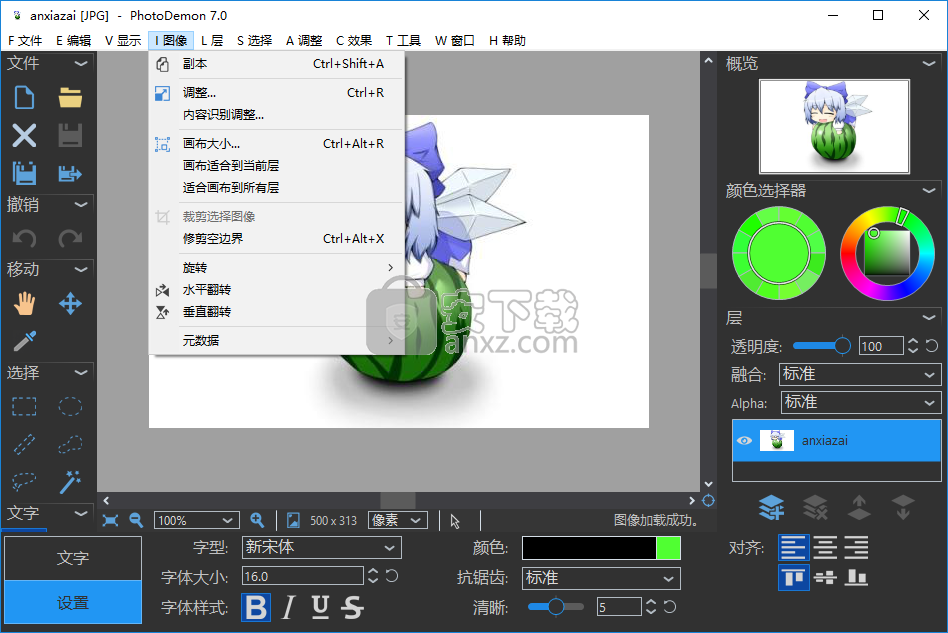948x633 pixels.
Task: Reset the 字体大小 font size value
Action: tap(392, 576)
